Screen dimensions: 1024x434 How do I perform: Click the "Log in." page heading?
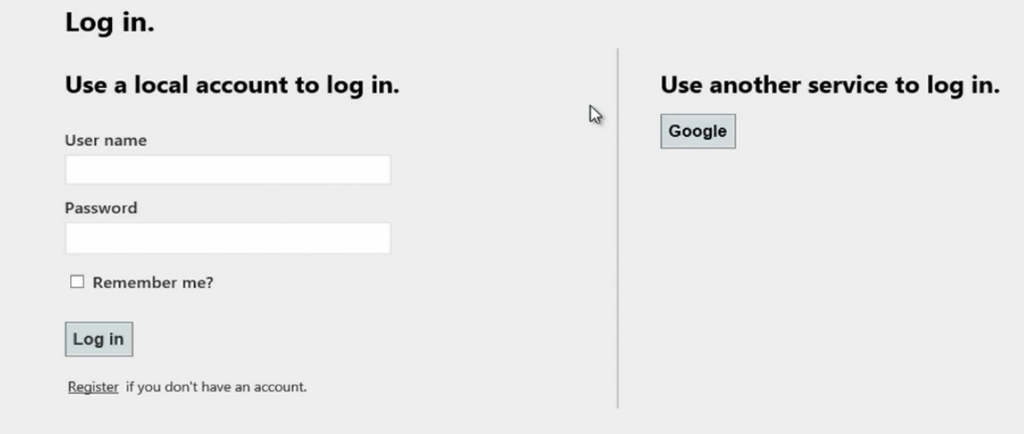coord(110,23)
